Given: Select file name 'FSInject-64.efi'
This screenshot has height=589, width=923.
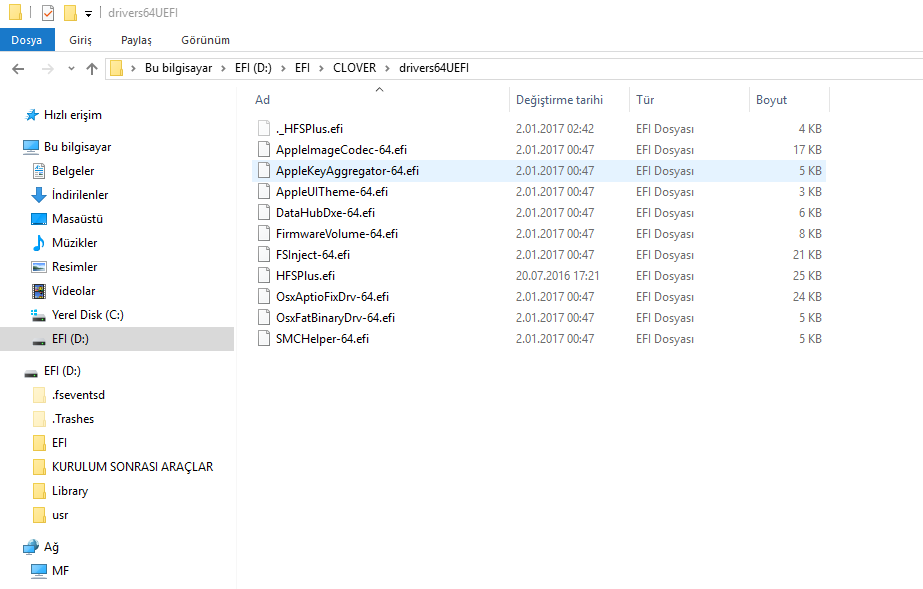Looking at the screenshot, I should point(313,255).
